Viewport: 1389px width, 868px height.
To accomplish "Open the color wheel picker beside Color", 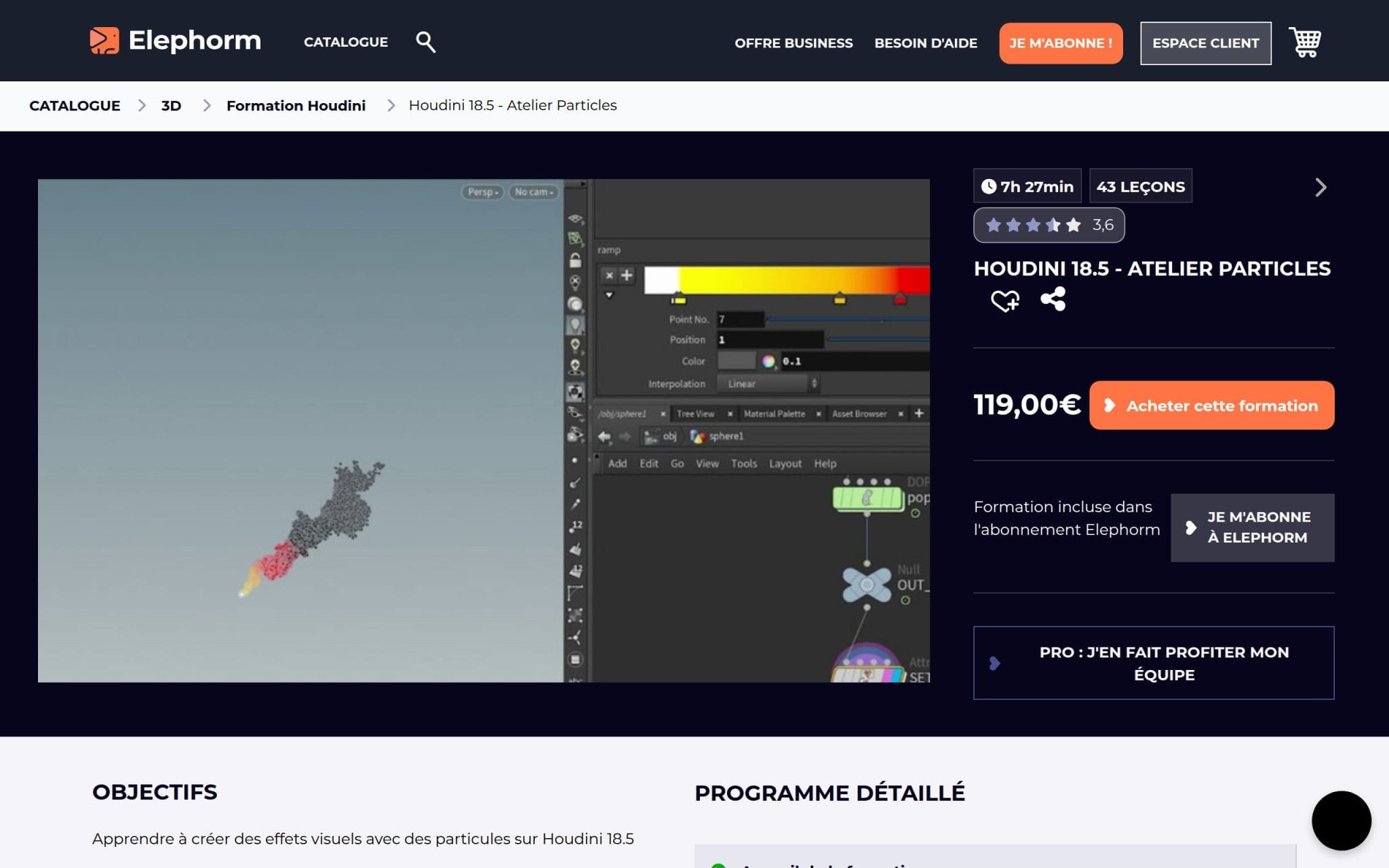I will 768,361.
